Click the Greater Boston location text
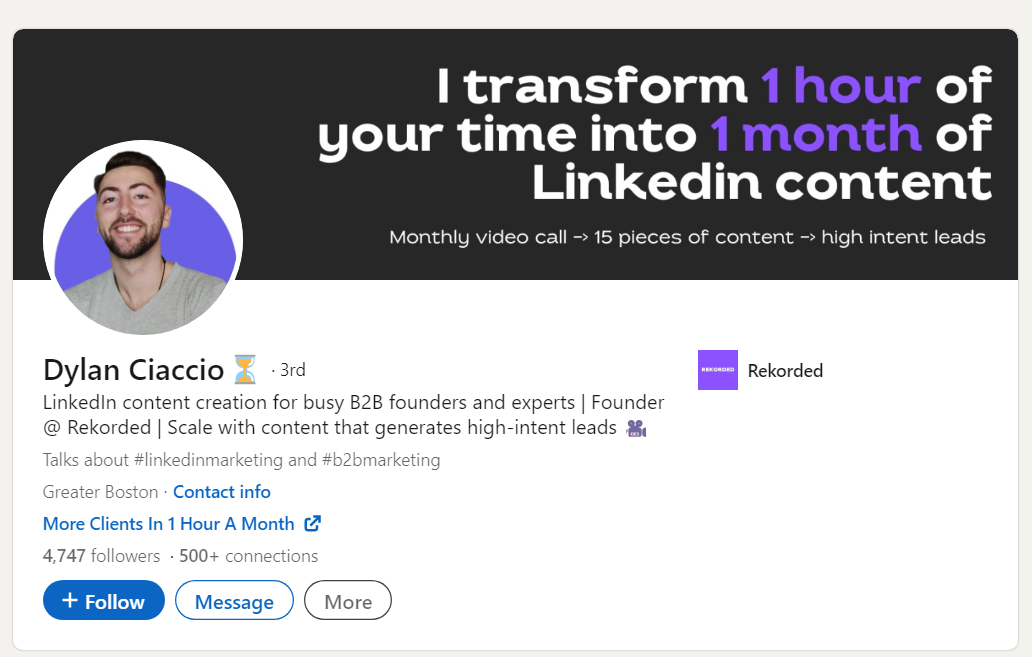The image size is (1032, 657). pyautogui.click(x=100, y=492)
